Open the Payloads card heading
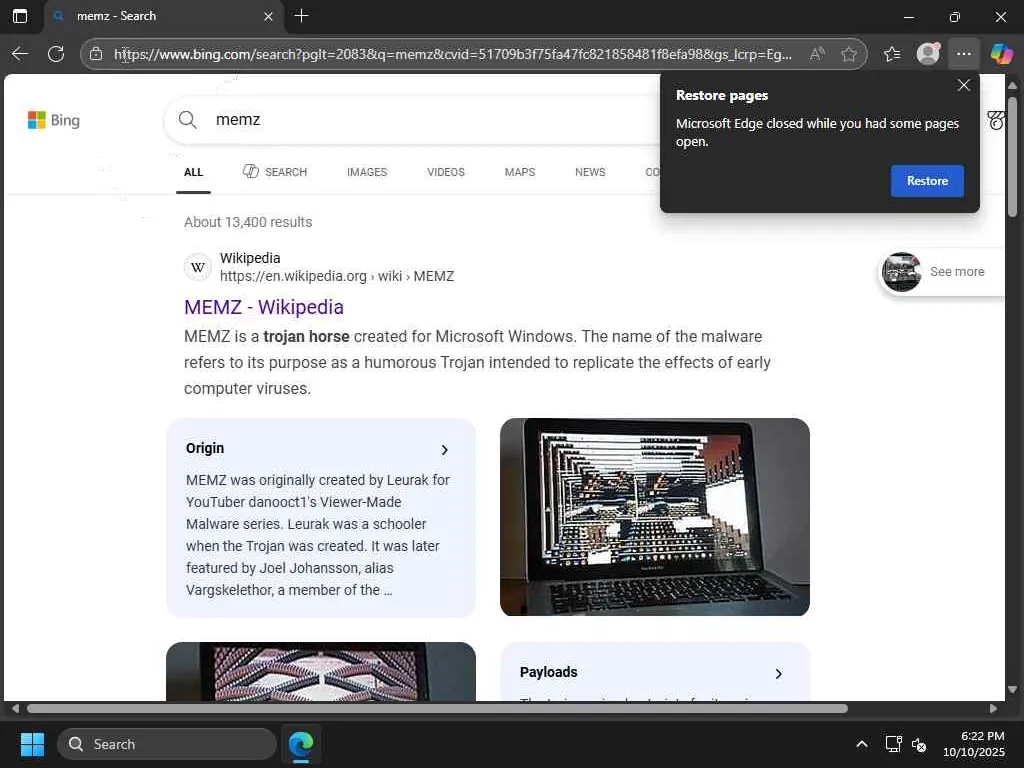Screen dimensions: 1024x768 (549, 672)
